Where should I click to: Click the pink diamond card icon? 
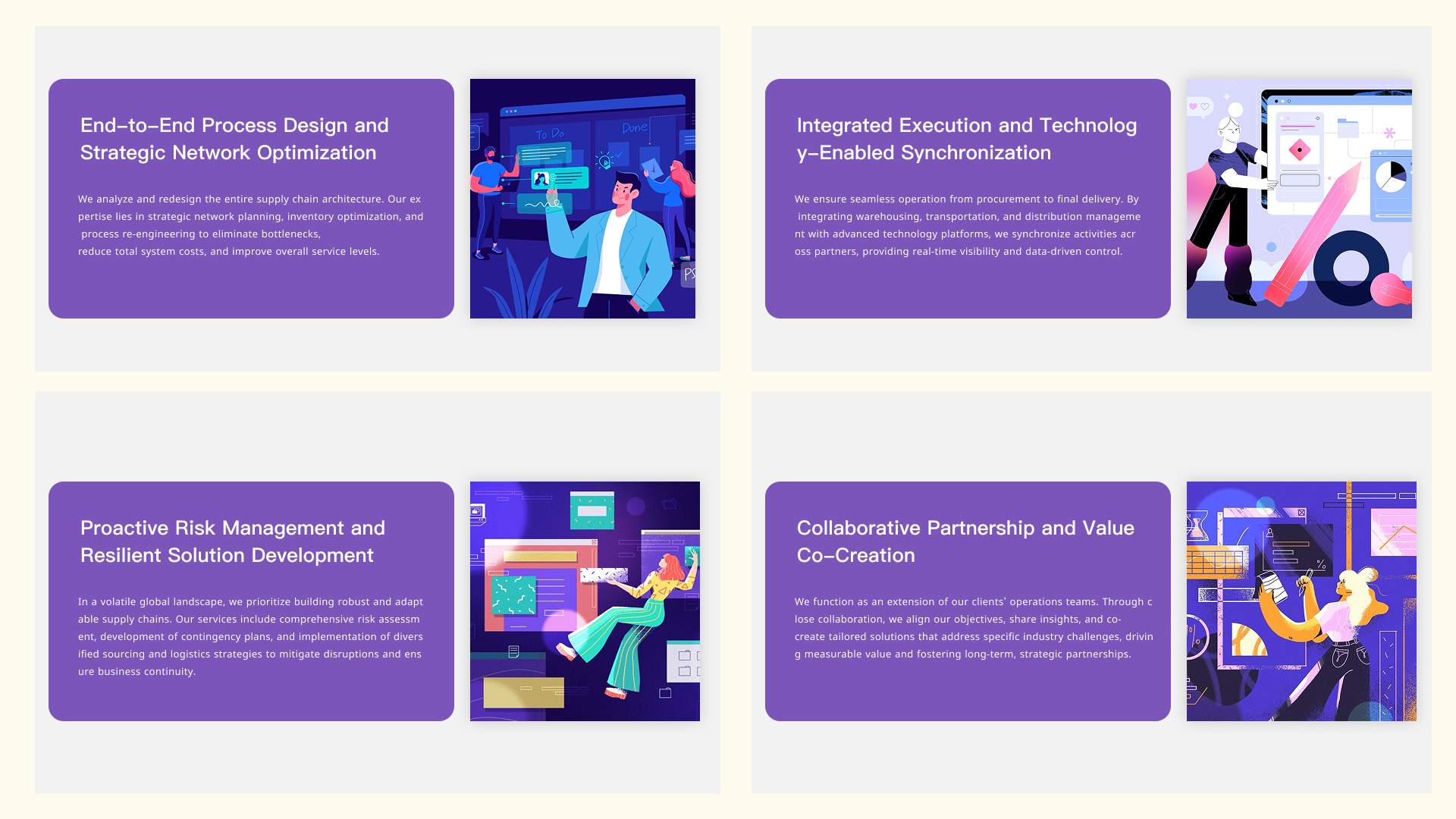pos(1299,150)
